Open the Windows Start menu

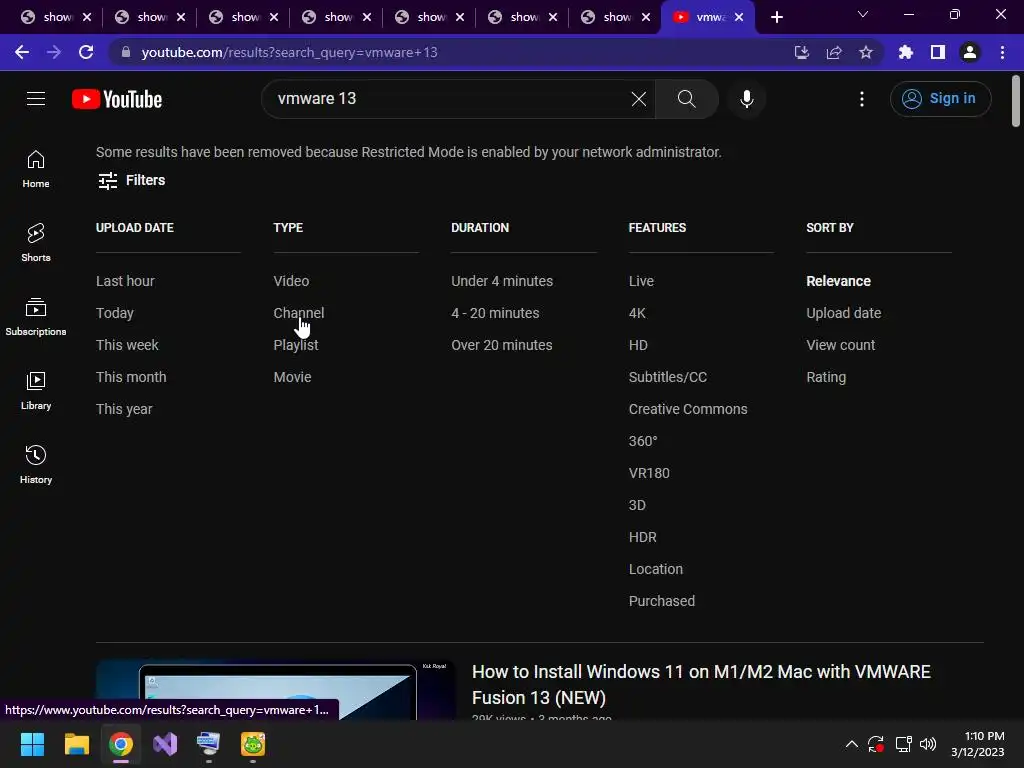click(32, 744)
